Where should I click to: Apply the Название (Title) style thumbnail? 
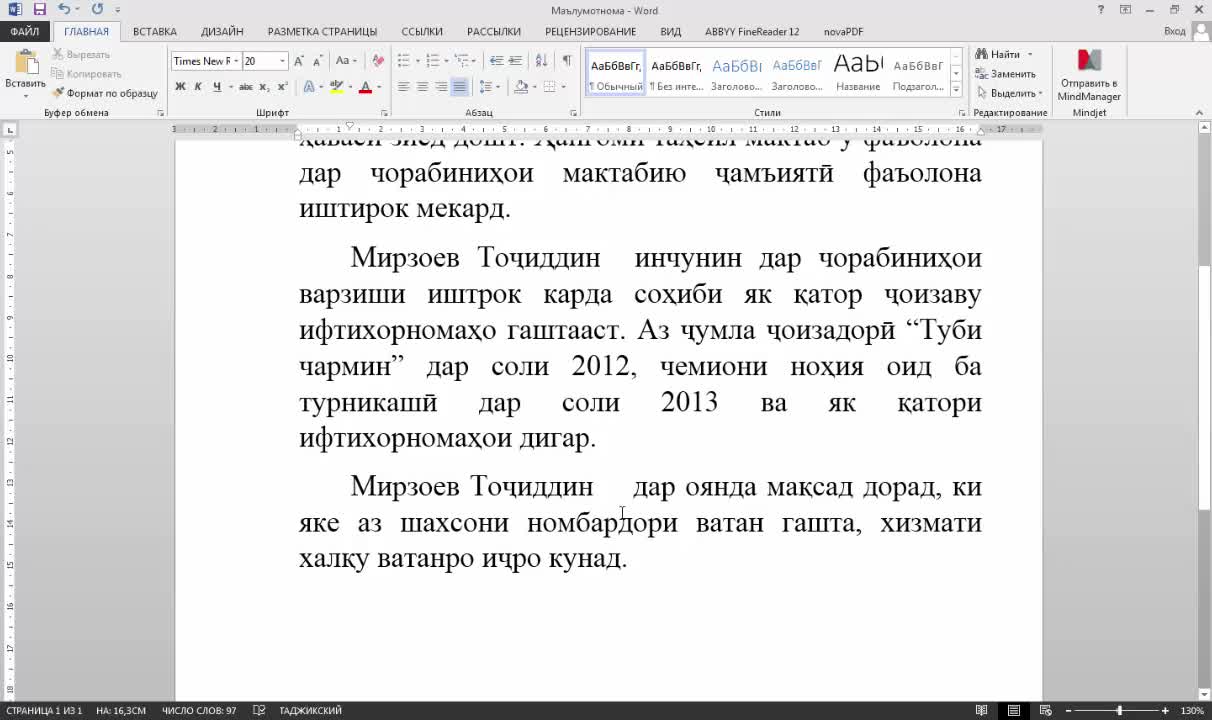pos(858,73)
